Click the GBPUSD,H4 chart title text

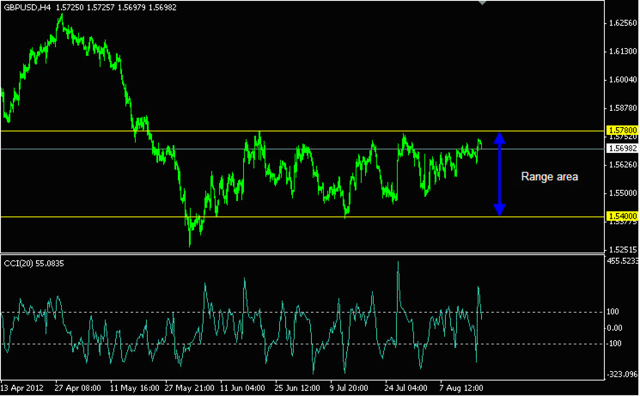click(27, 7)
